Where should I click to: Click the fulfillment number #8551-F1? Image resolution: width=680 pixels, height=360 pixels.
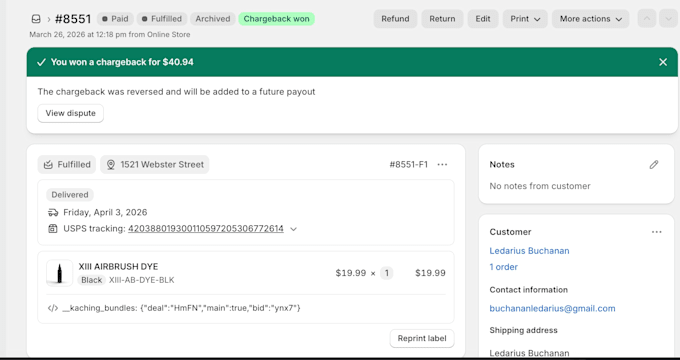click(x=409, y=164)
